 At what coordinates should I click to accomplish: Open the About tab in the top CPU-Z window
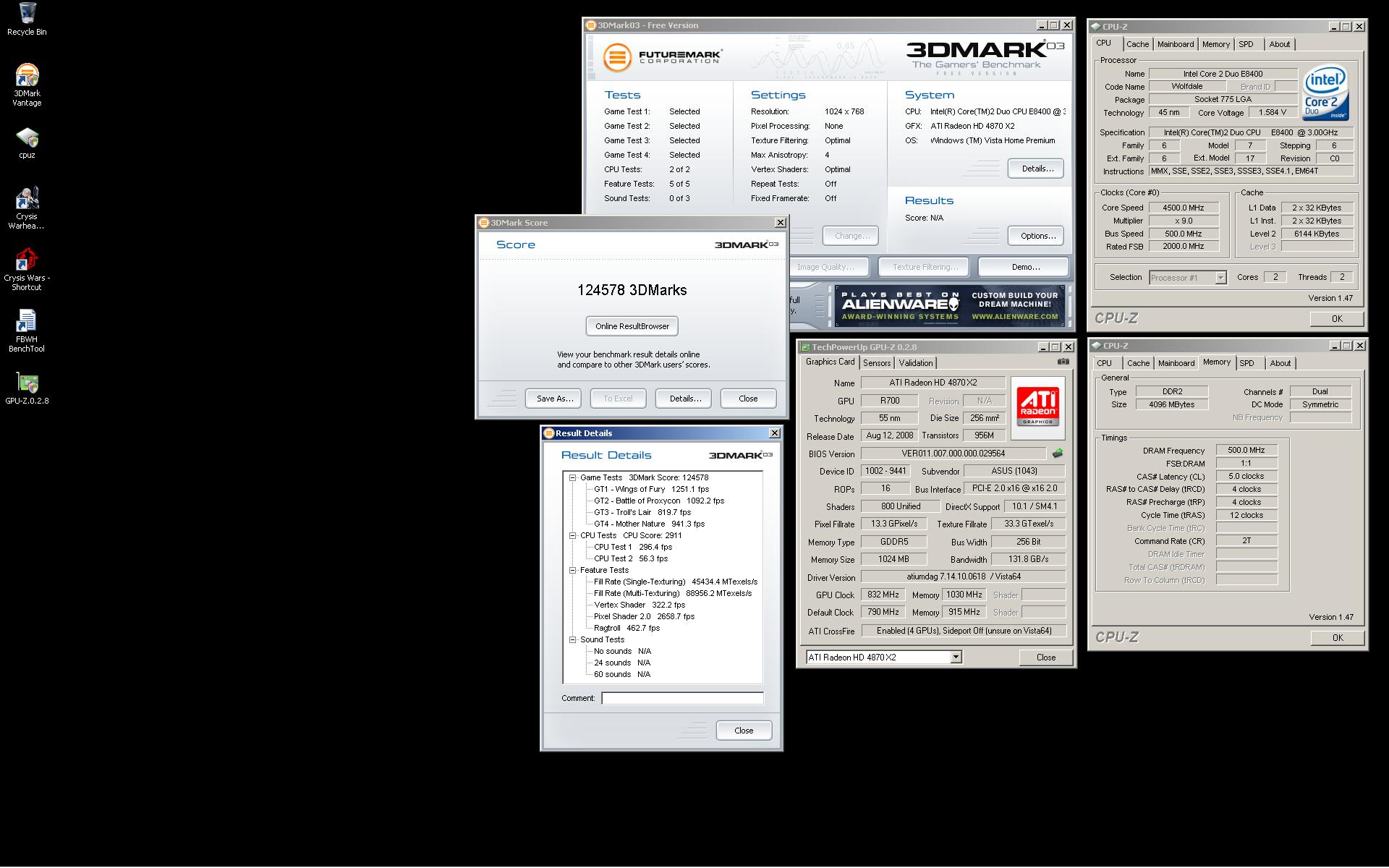point(1279,44)
